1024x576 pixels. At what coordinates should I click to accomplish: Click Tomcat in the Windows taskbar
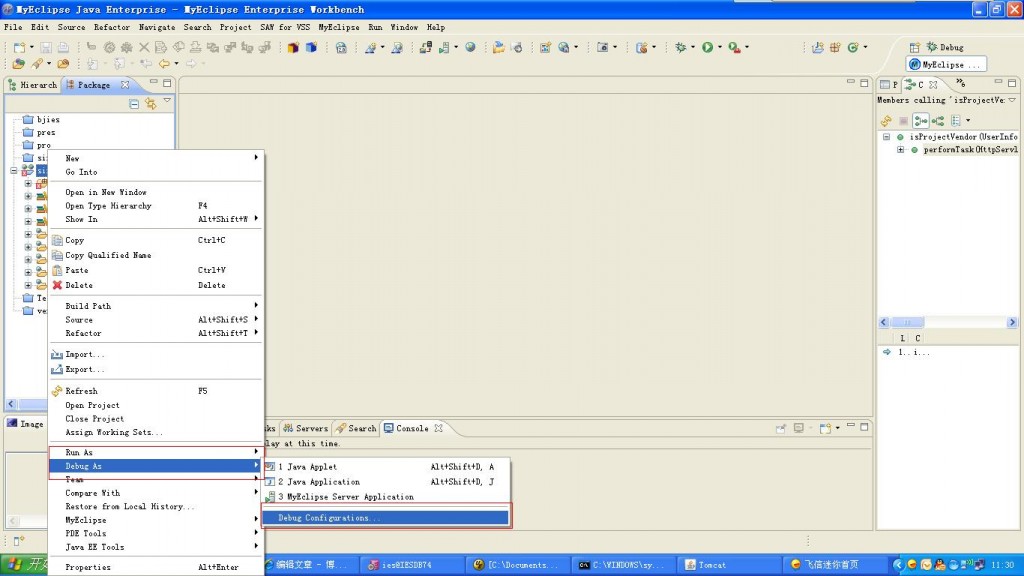(x=729, y=565)
